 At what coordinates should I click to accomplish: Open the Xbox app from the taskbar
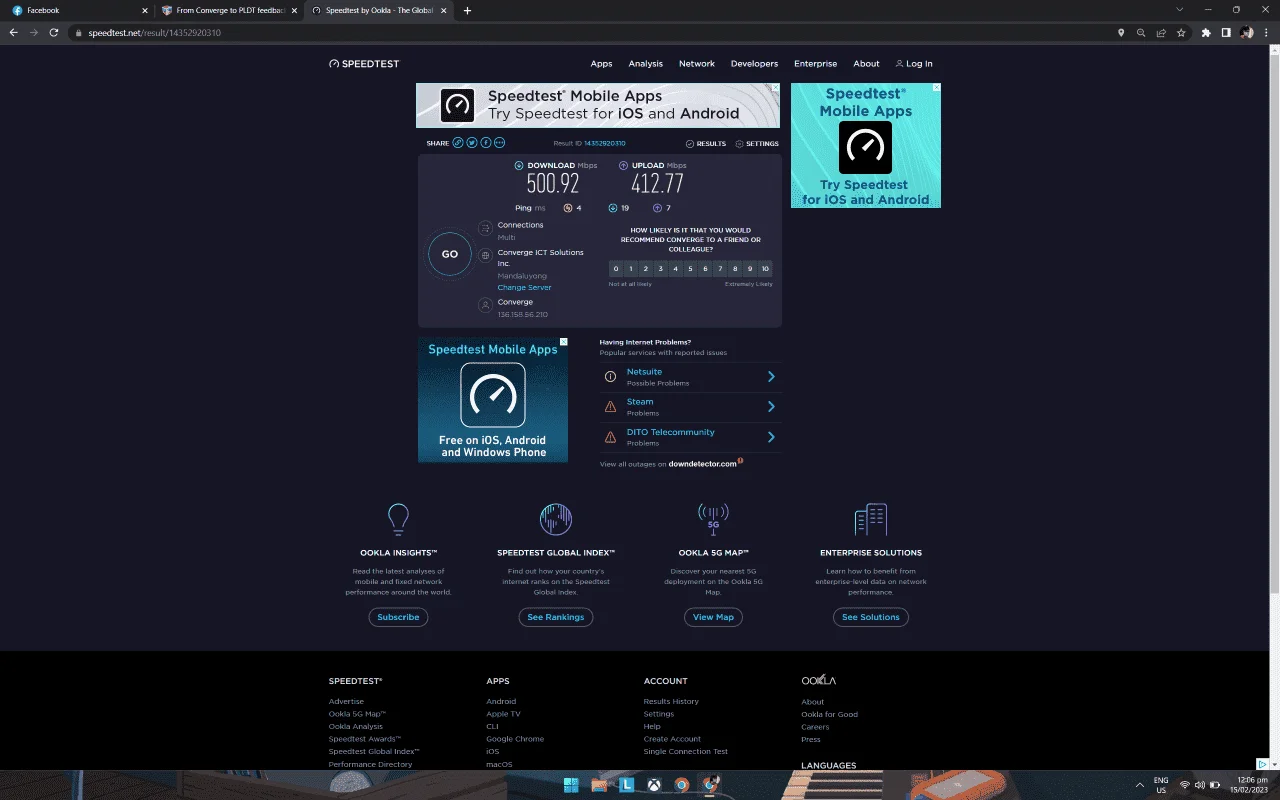(654, 785)
